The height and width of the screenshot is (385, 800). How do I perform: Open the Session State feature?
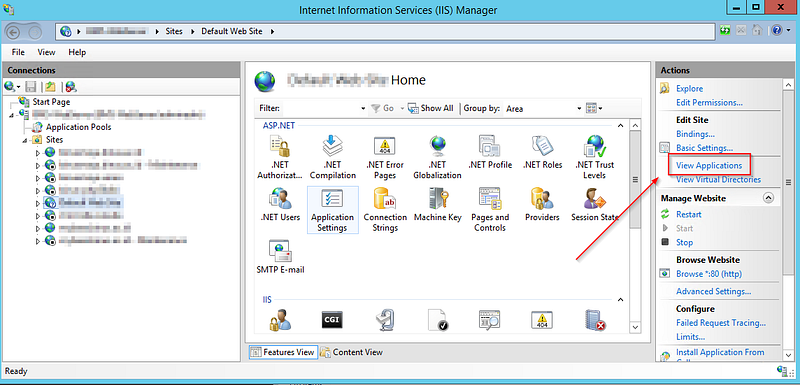(x=594, y=205)
